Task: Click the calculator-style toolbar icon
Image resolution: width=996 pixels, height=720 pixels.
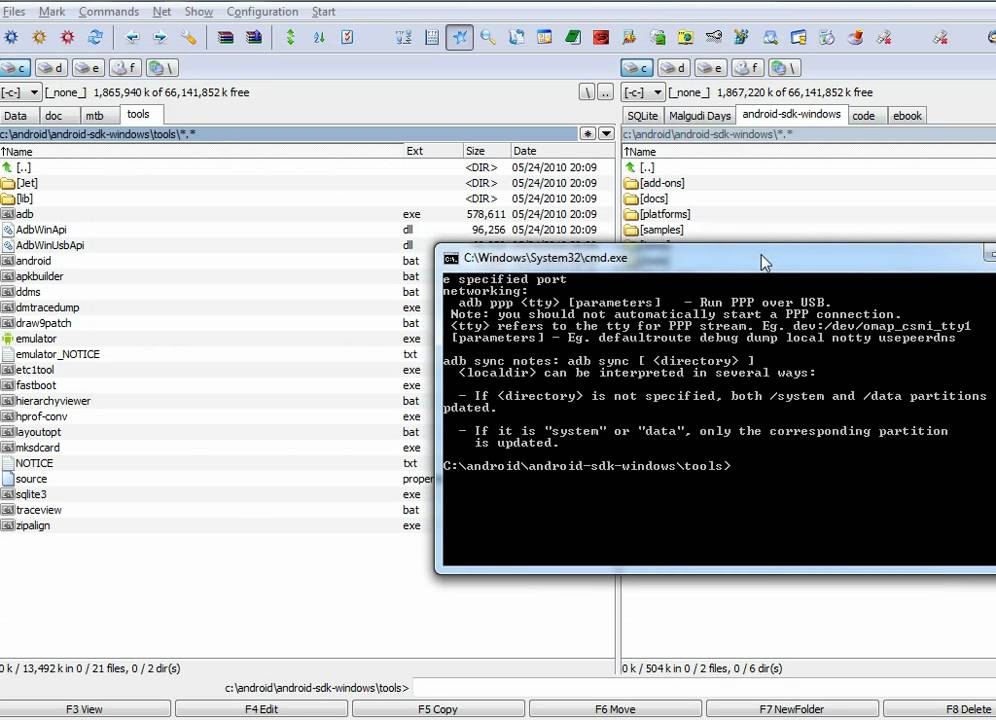Action: point(432,37)
